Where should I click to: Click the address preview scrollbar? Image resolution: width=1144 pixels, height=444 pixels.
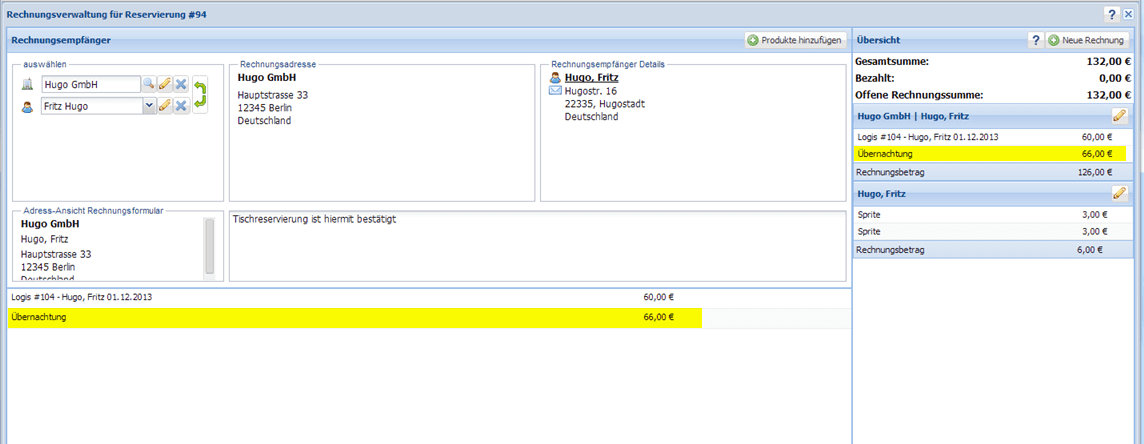209,245
